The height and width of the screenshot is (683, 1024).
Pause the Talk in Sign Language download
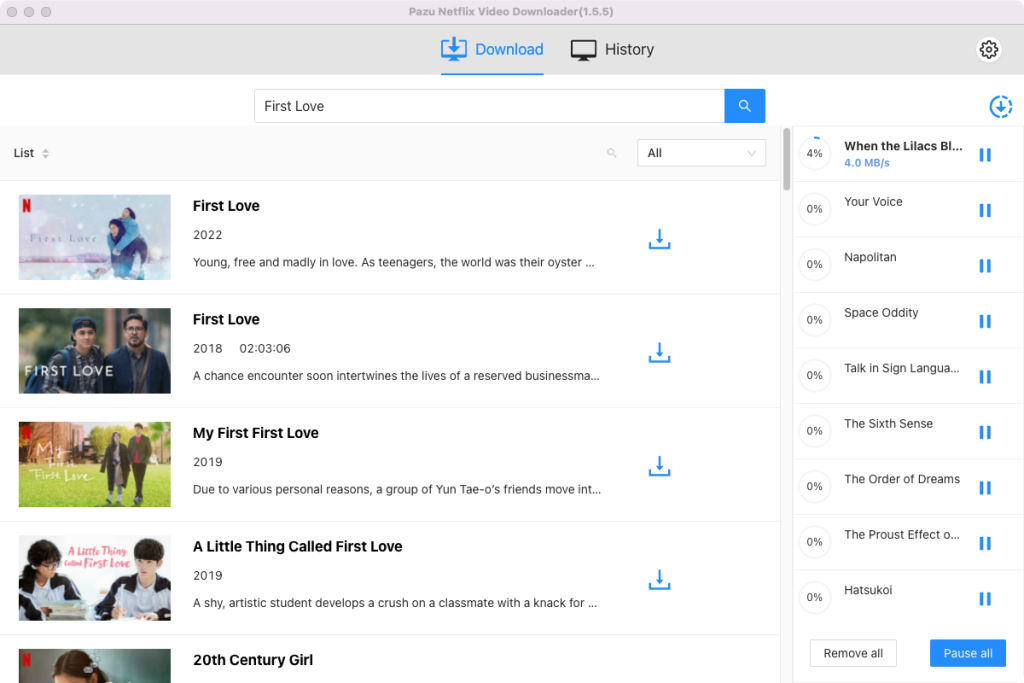[x=985, y=377]
